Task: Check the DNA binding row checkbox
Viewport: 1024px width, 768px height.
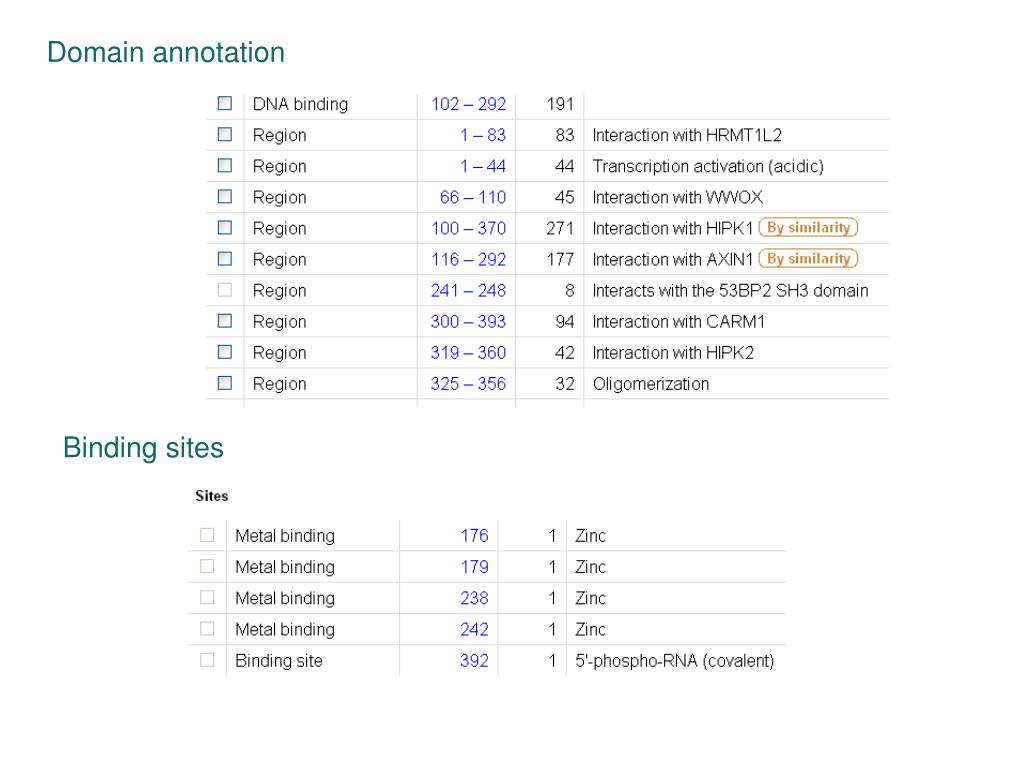Action: (x=225, y=103)
